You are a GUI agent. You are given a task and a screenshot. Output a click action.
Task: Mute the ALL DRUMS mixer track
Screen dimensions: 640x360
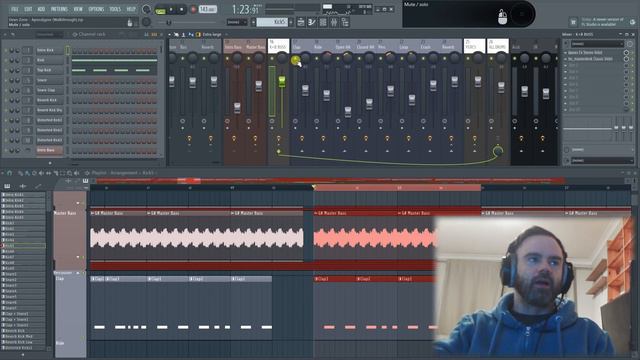pyautogui.click(x=491, y=58)
